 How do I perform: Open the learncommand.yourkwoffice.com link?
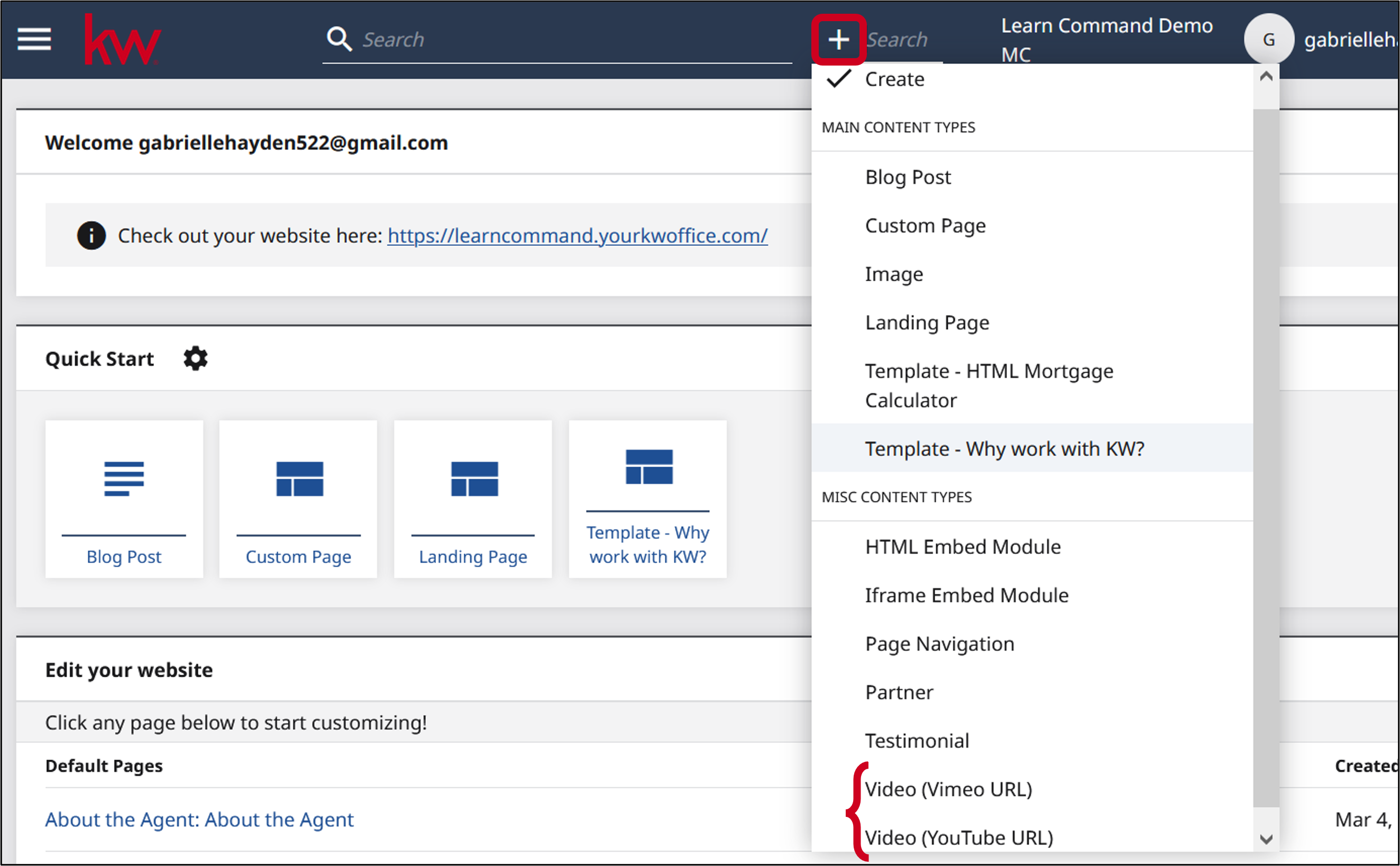point(578,235)
